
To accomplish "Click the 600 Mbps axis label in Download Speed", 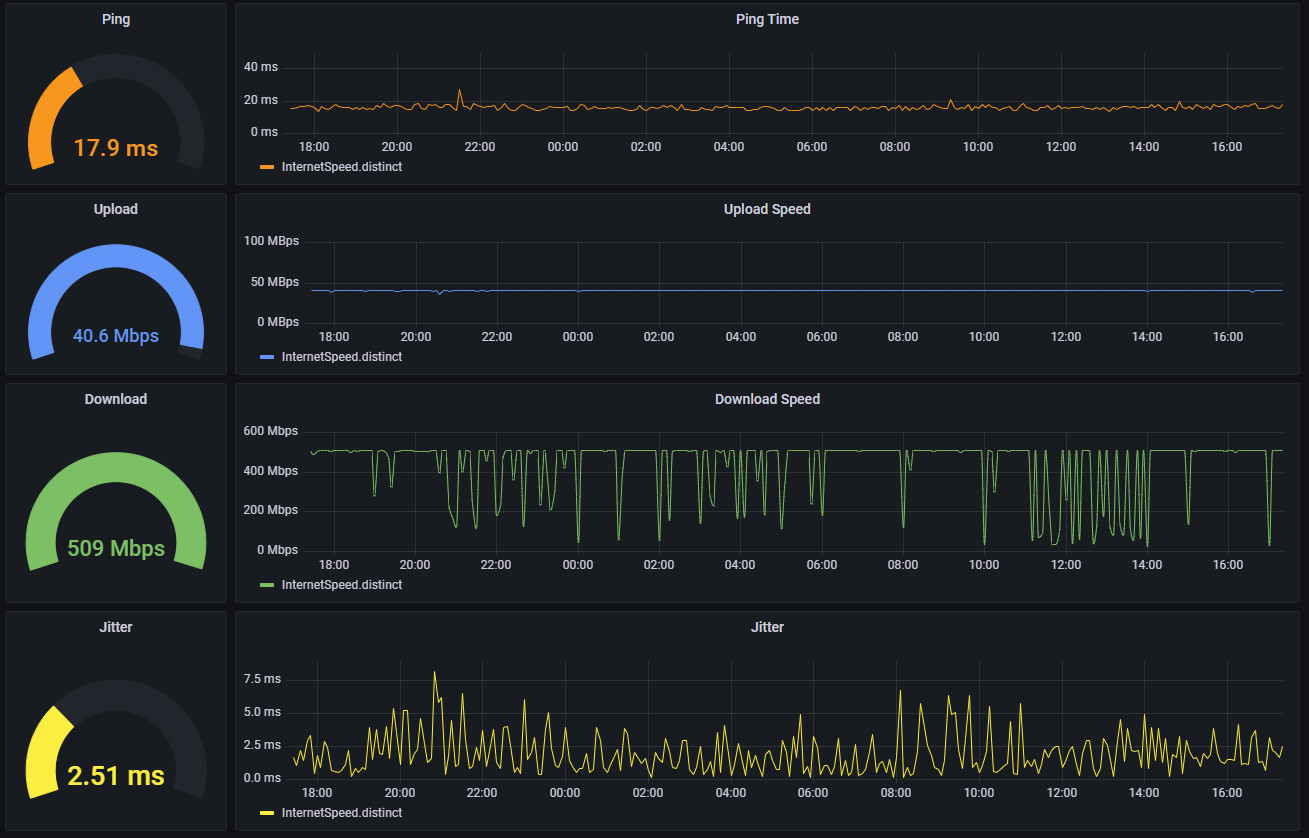I will (271, 431).
